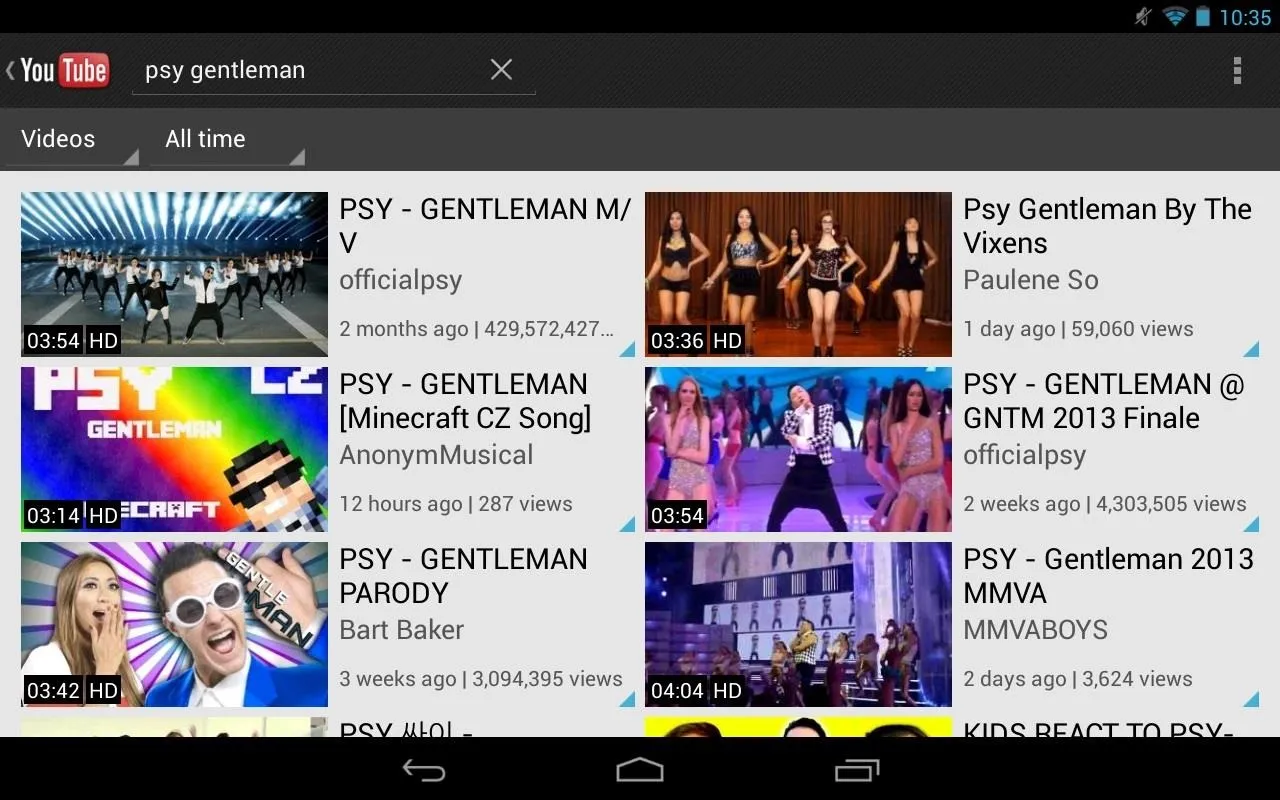Viewport: 1280px width, 800px height.
Task: Tap '2 weeks ago | 4,303,505 views' text
Action: 1105,504
